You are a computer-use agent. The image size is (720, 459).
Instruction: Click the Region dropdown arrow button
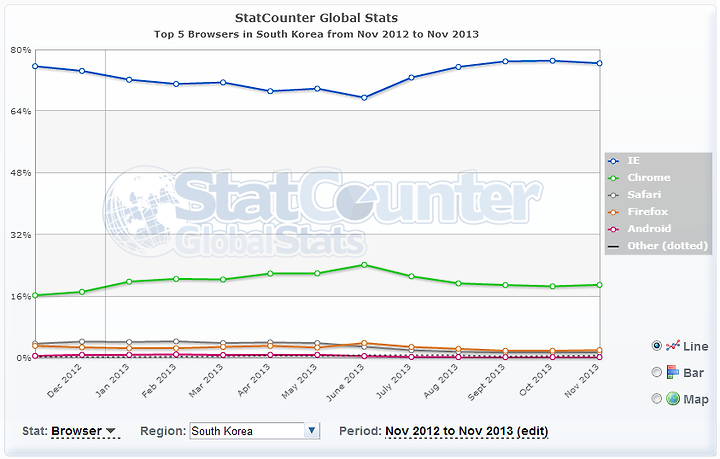(x=312, y=431)
